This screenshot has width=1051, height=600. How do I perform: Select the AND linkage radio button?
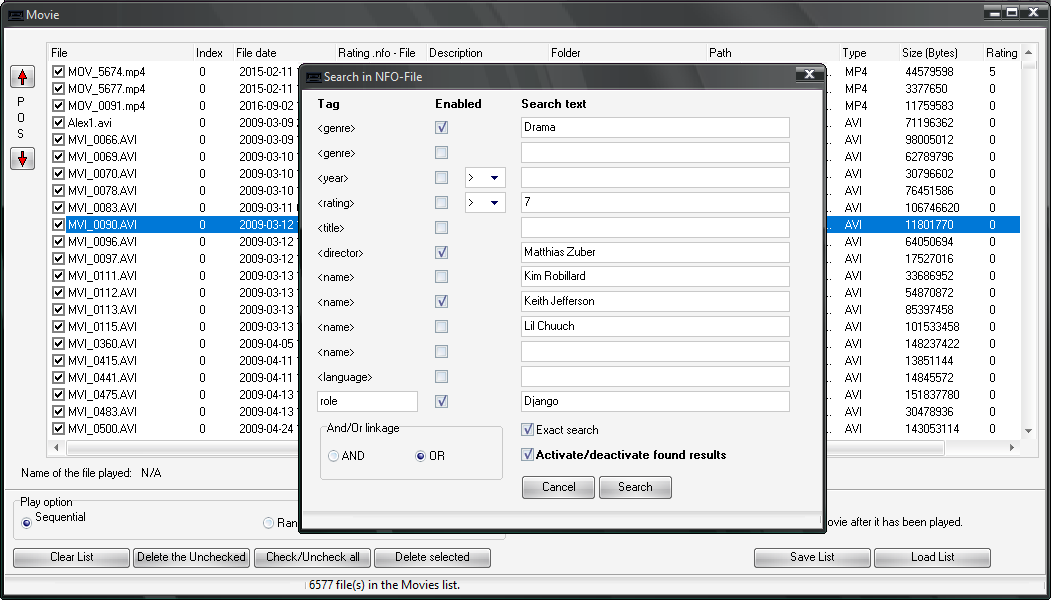click(x=333, y=456)
